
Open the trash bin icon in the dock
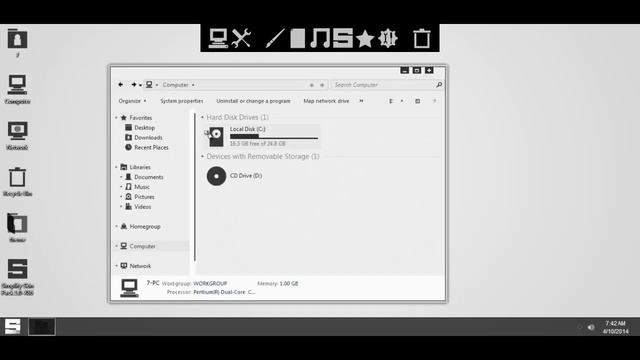pos(422,38)
